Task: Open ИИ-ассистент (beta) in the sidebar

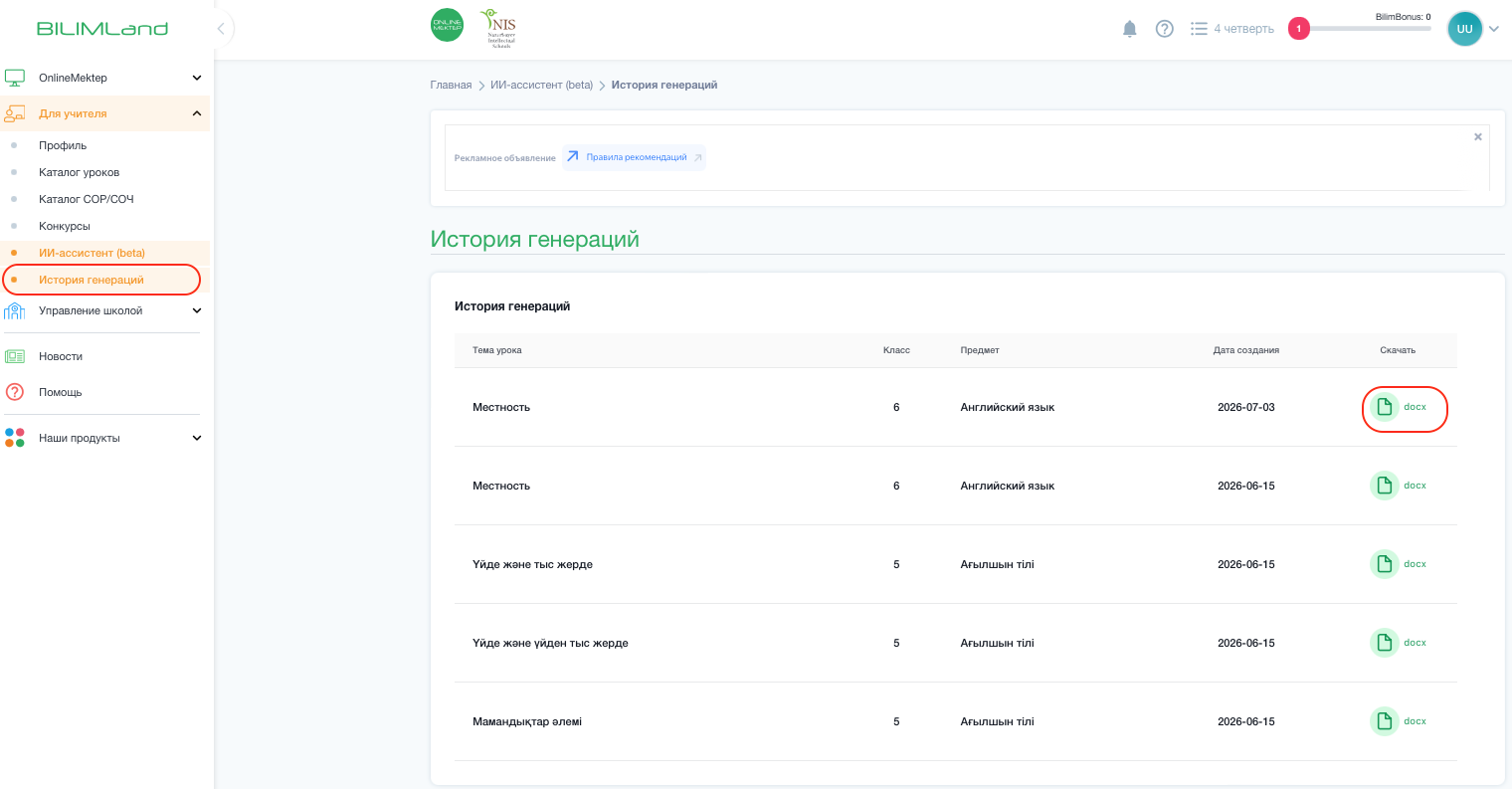Action: 92,253
